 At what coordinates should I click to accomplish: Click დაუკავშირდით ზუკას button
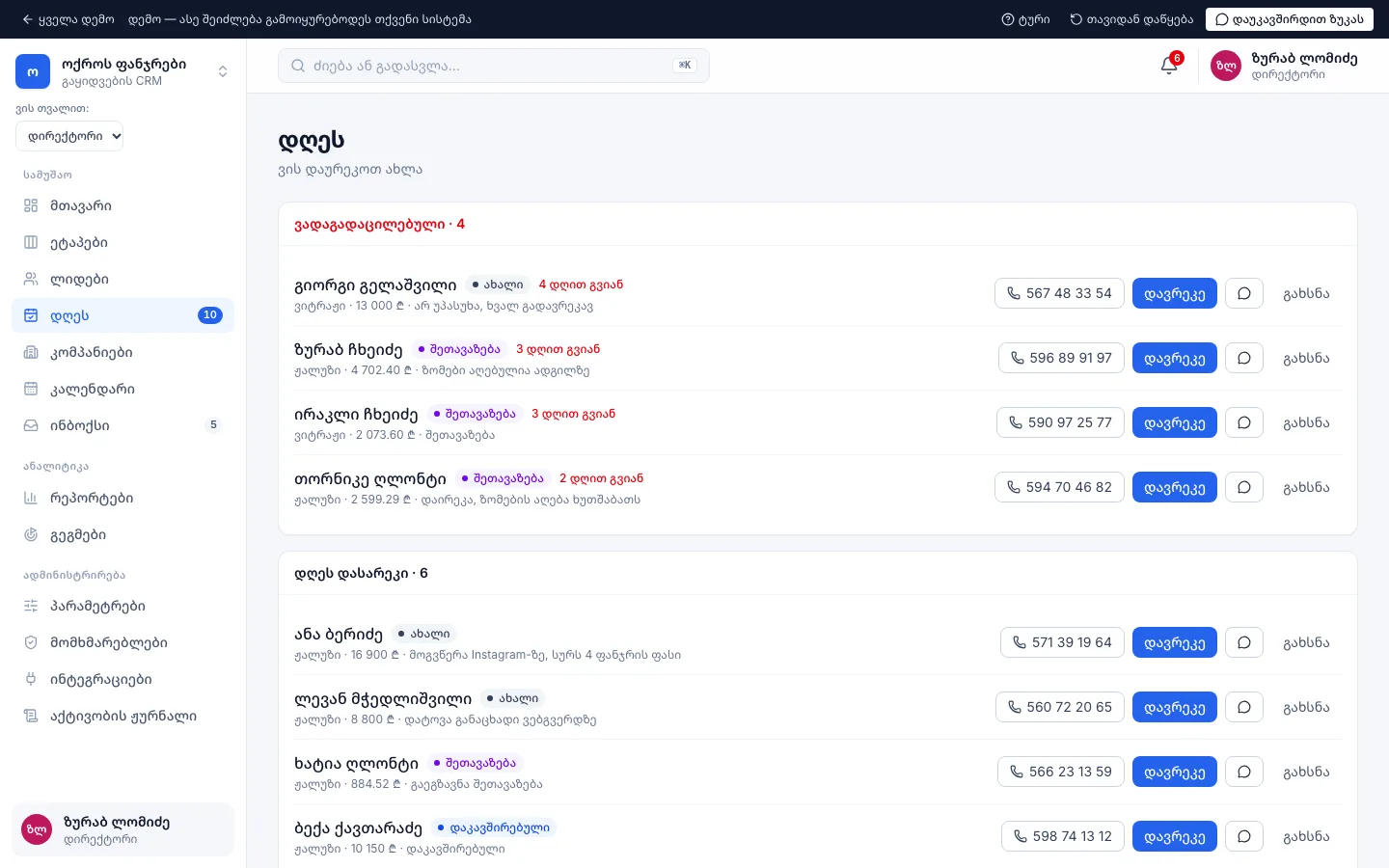tap(1290, 19)
